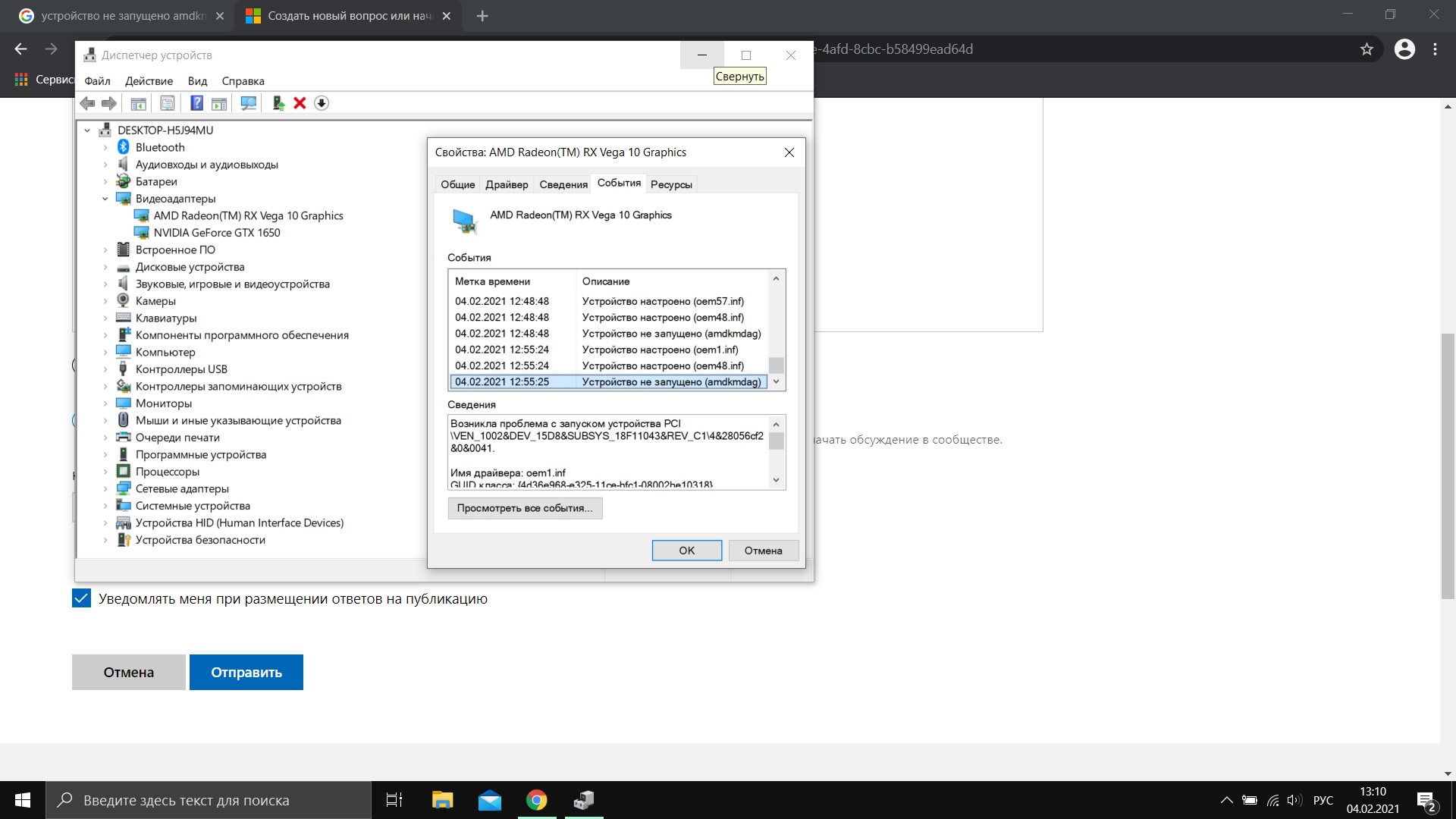Show hidden system tray icons chevron
Image resolution: width=1456 pixels, height=819 pixels.
pos(1226,800)
